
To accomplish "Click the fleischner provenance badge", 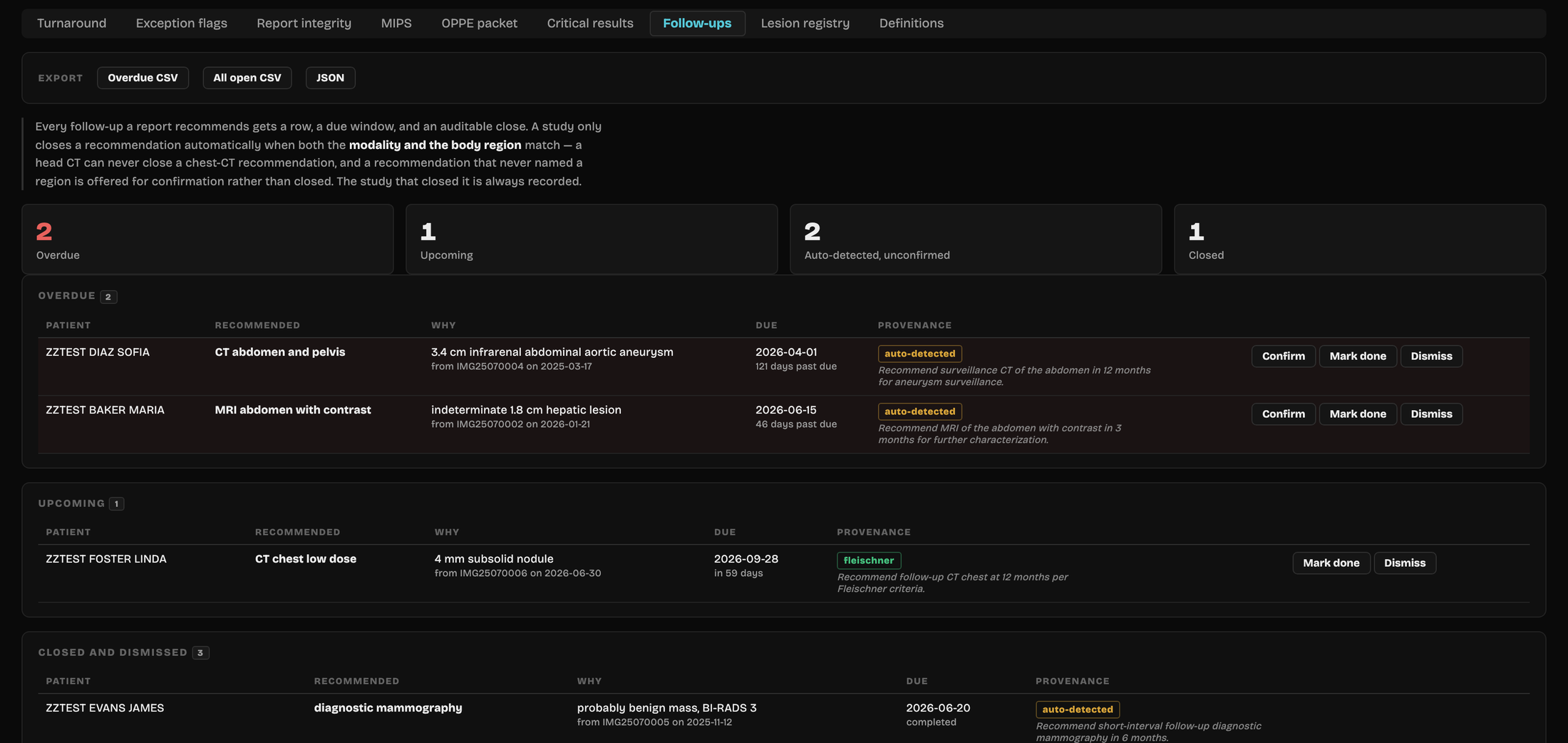I will 868,560.
